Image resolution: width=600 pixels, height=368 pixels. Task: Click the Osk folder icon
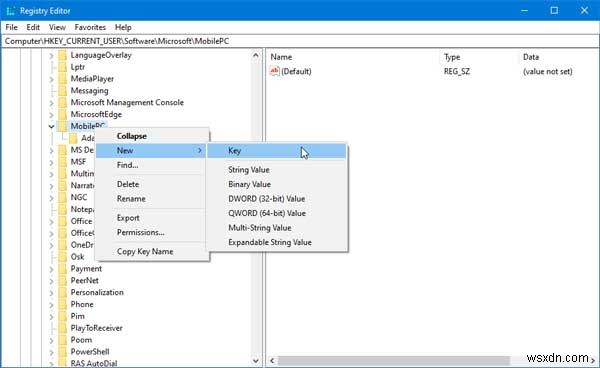[x=62, y=257]
